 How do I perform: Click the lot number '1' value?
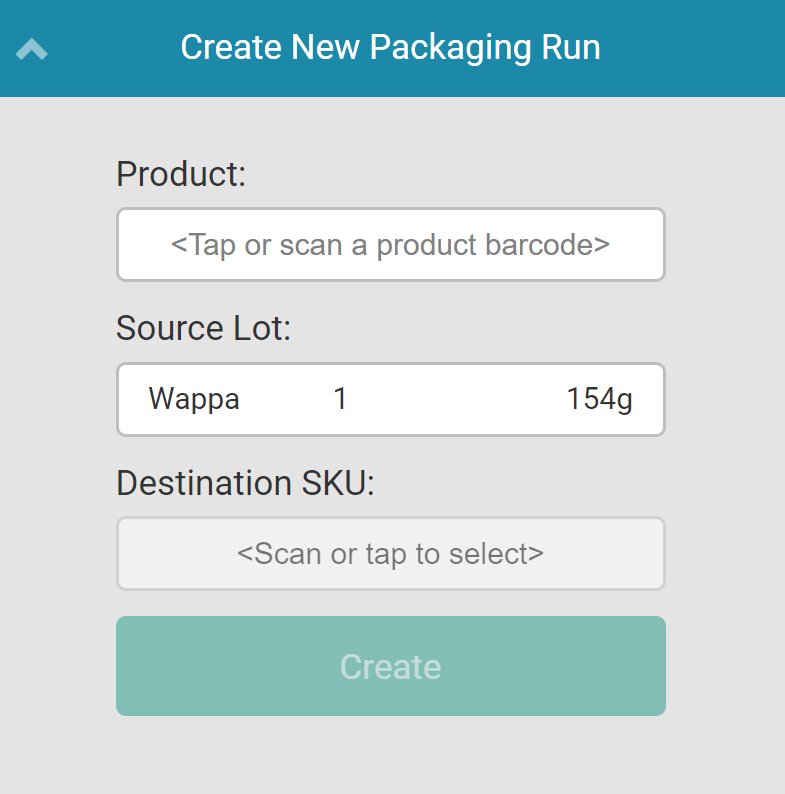[x=340, y=399]
